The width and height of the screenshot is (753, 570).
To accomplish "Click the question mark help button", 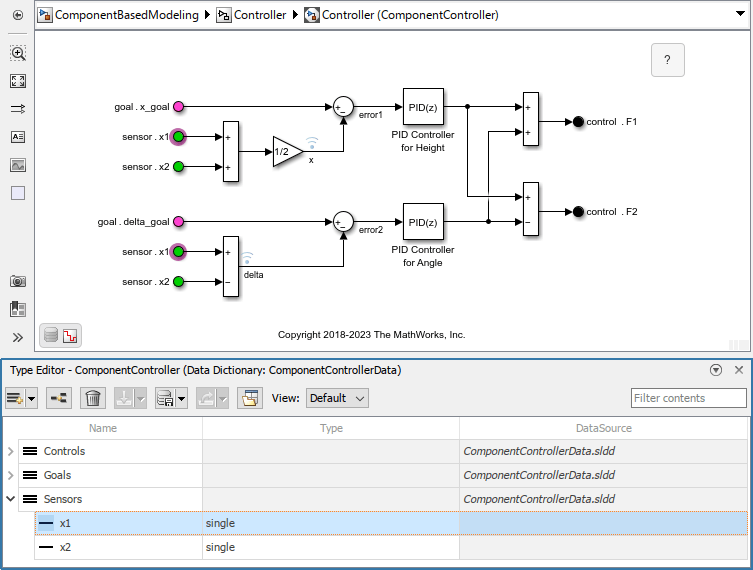I will click(x=668, y=60).
